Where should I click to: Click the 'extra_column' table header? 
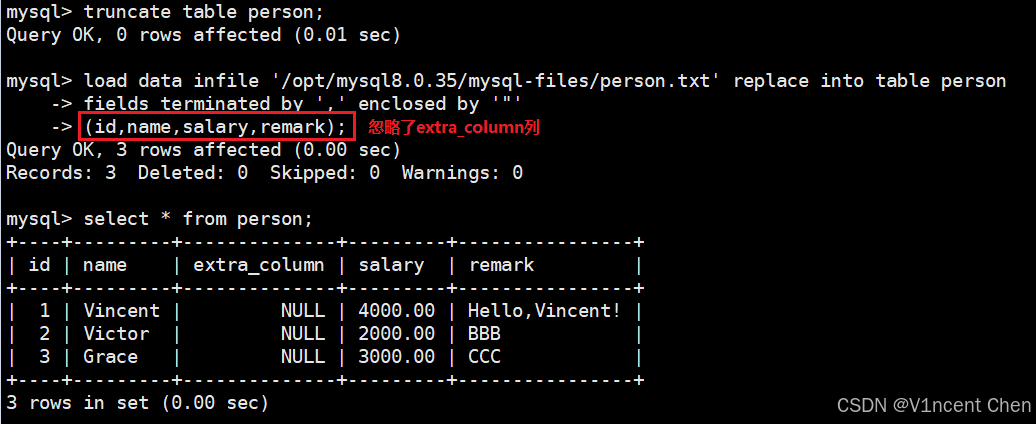click(258, 265)
